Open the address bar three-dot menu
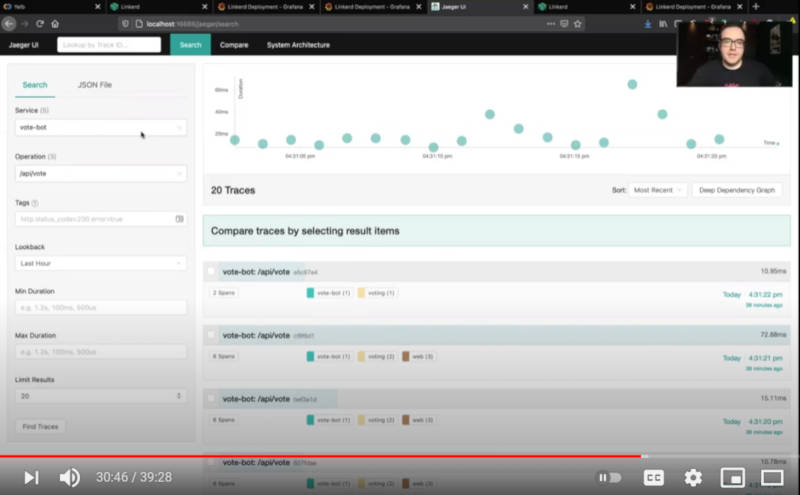800x495 pixels. [551, 23]
